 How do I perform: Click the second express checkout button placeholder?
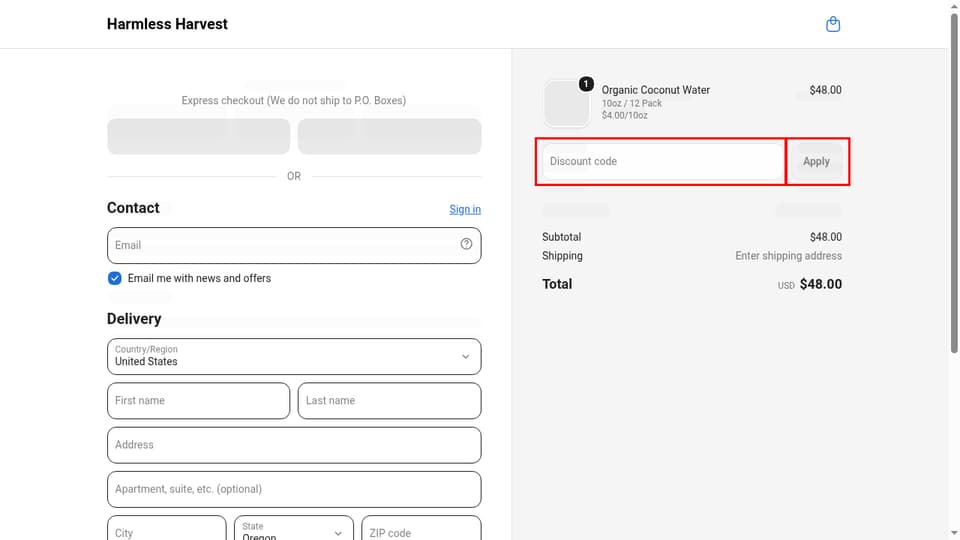point(389,136)
